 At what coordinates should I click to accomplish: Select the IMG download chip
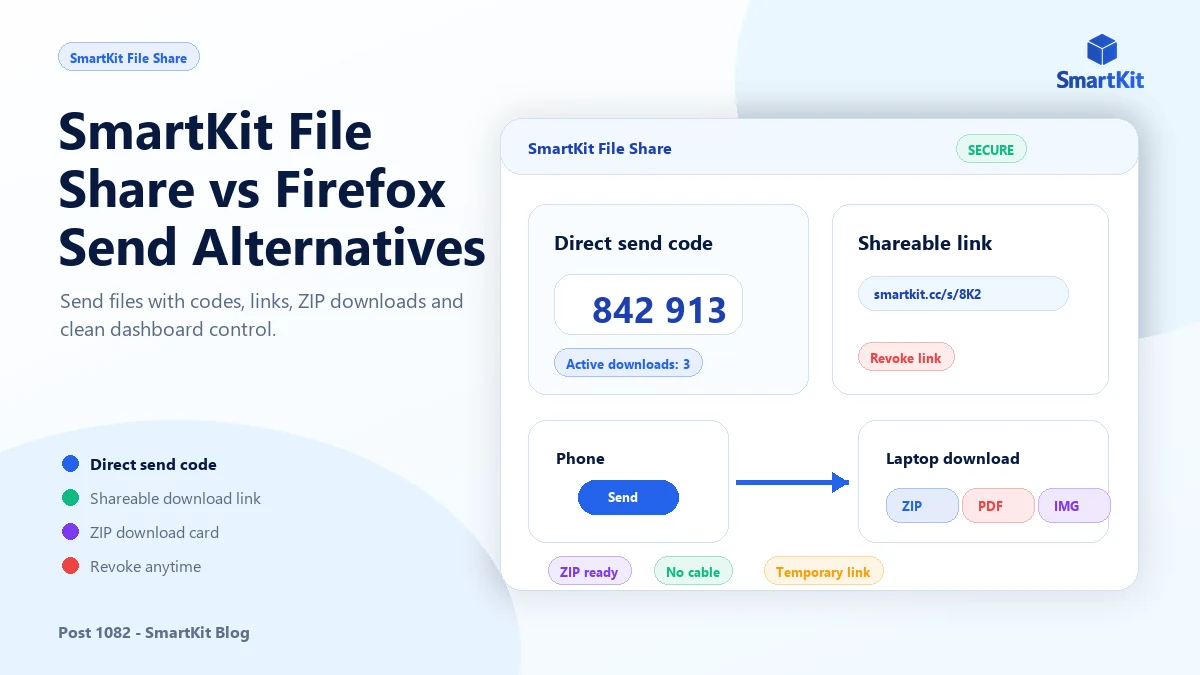[1074, 505]
